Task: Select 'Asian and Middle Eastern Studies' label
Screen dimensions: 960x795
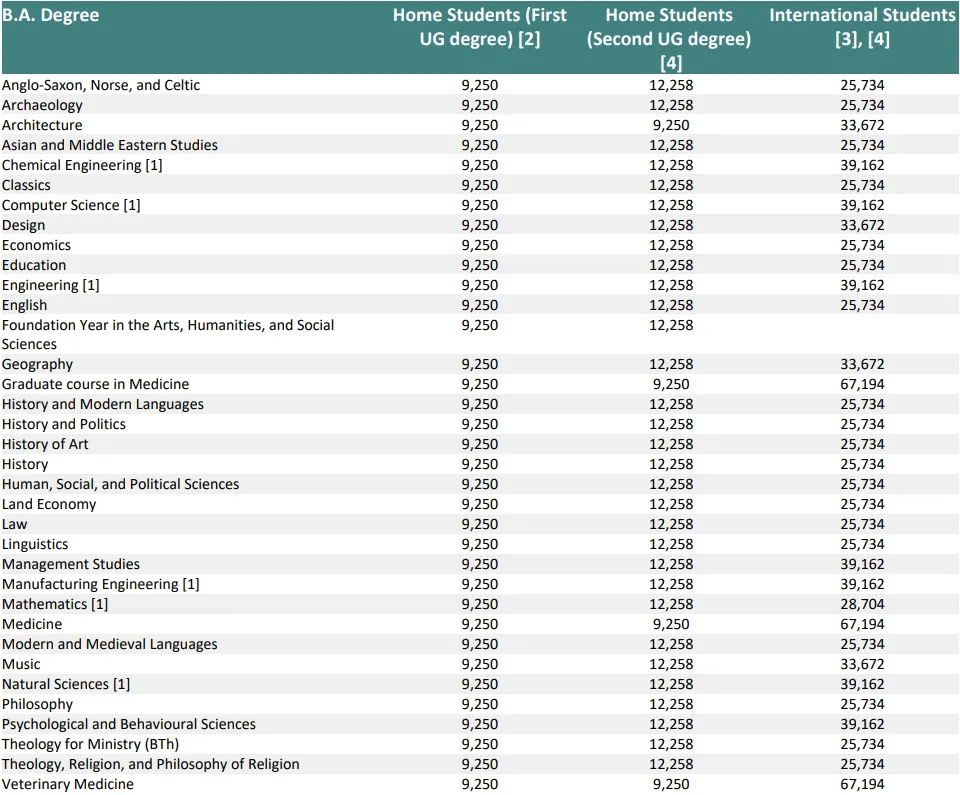Action: [110, 145]
